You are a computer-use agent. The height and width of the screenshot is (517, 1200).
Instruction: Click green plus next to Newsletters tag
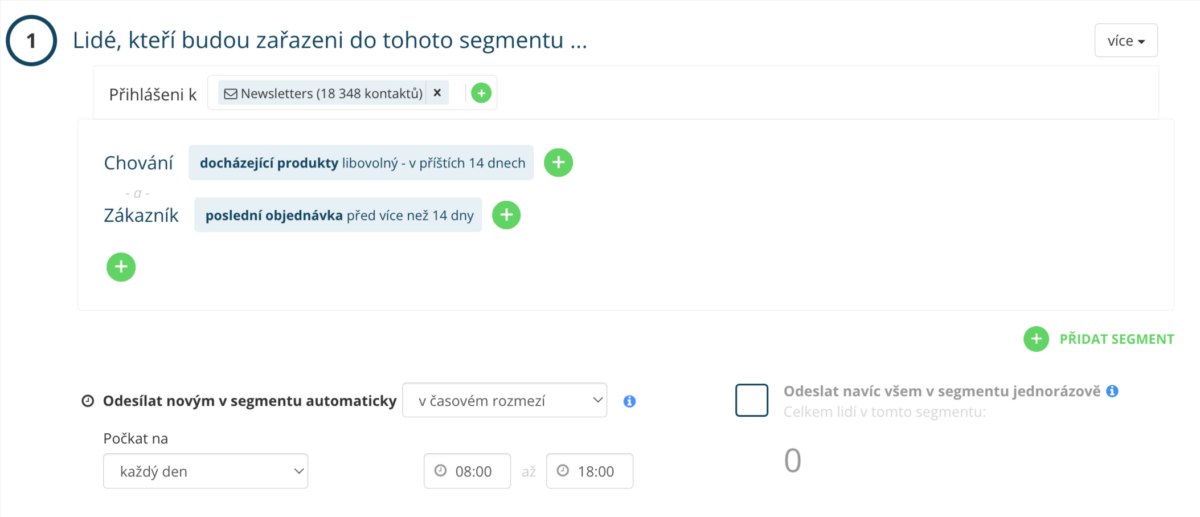point(481,93)
